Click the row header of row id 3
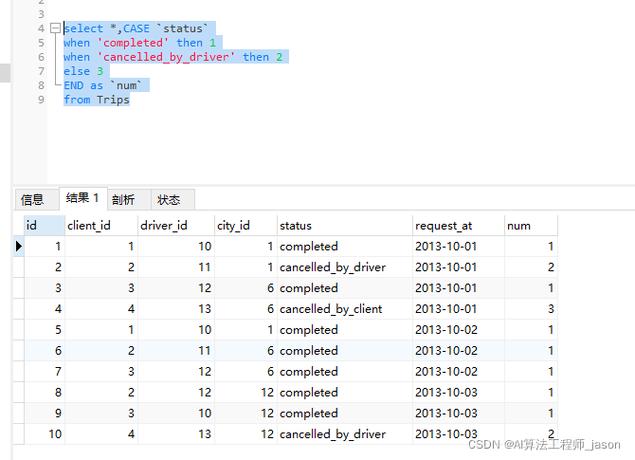Image resolution: width=635 pixels, height=460 pixels. tap(19, 288)
